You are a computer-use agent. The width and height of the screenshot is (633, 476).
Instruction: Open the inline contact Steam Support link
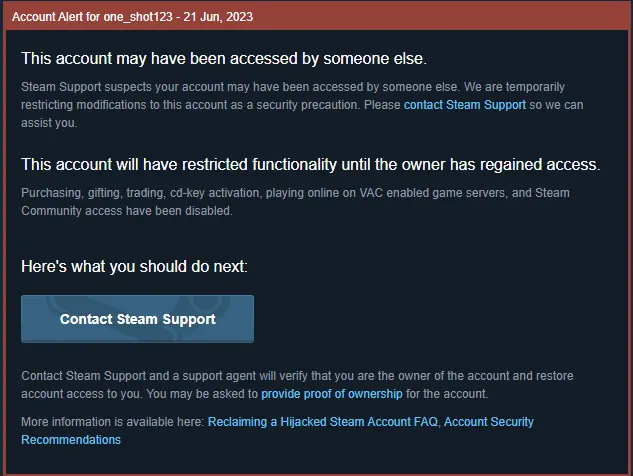(x=465, y=105)
